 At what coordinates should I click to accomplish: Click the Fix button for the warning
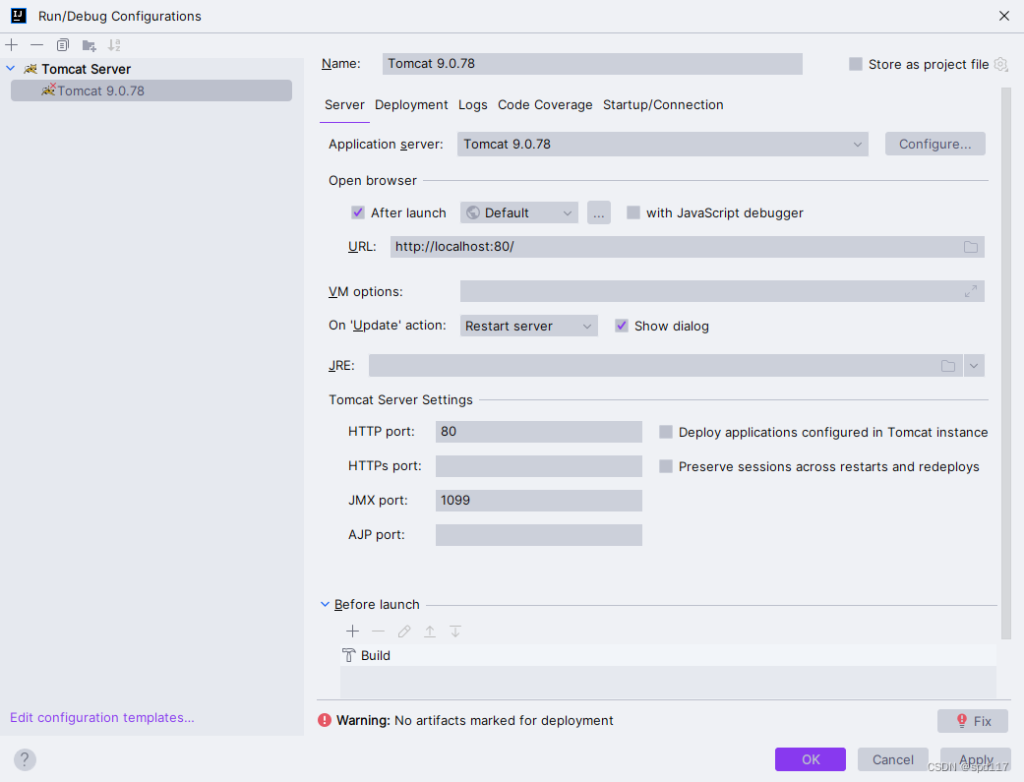click(x=972, y=721)
